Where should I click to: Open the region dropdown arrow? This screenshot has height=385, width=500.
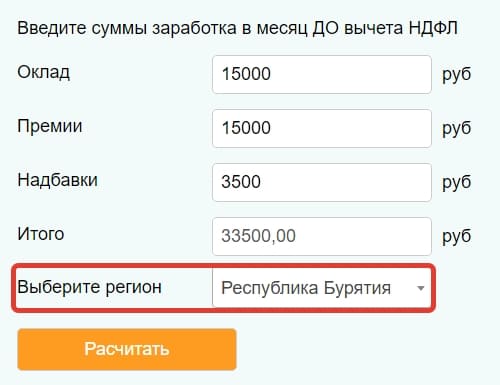pos(421,288)
